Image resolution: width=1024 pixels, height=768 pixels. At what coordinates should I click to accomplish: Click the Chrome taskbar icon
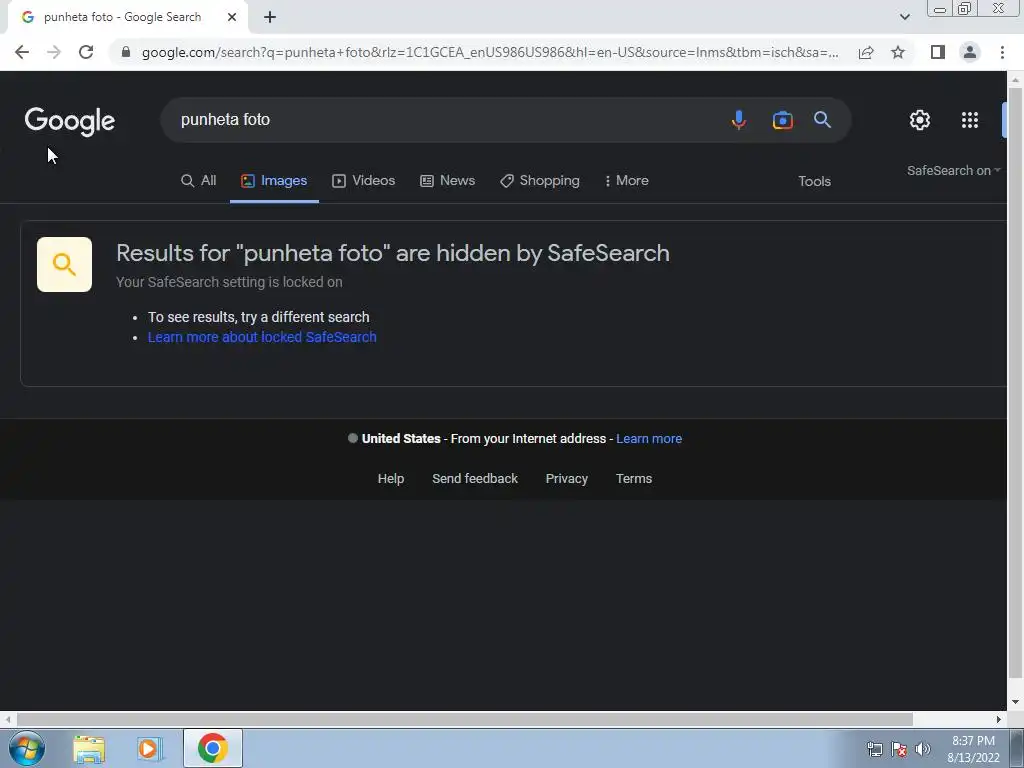(x=212, y=748)
